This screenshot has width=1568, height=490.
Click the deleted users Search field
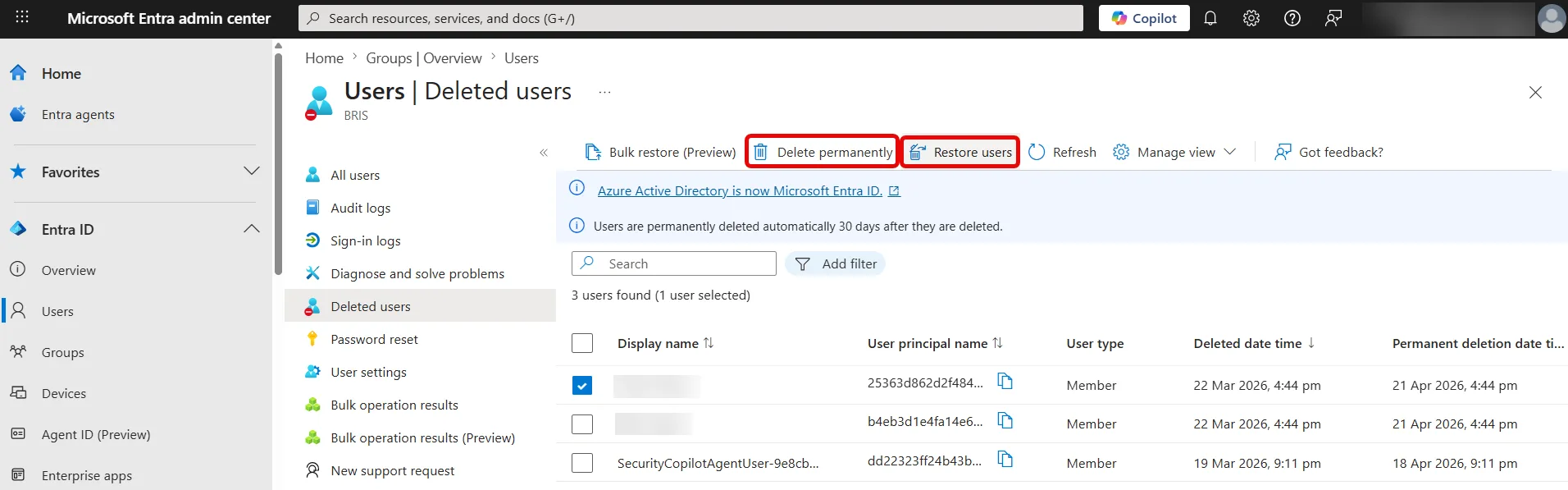coord(674,263)
